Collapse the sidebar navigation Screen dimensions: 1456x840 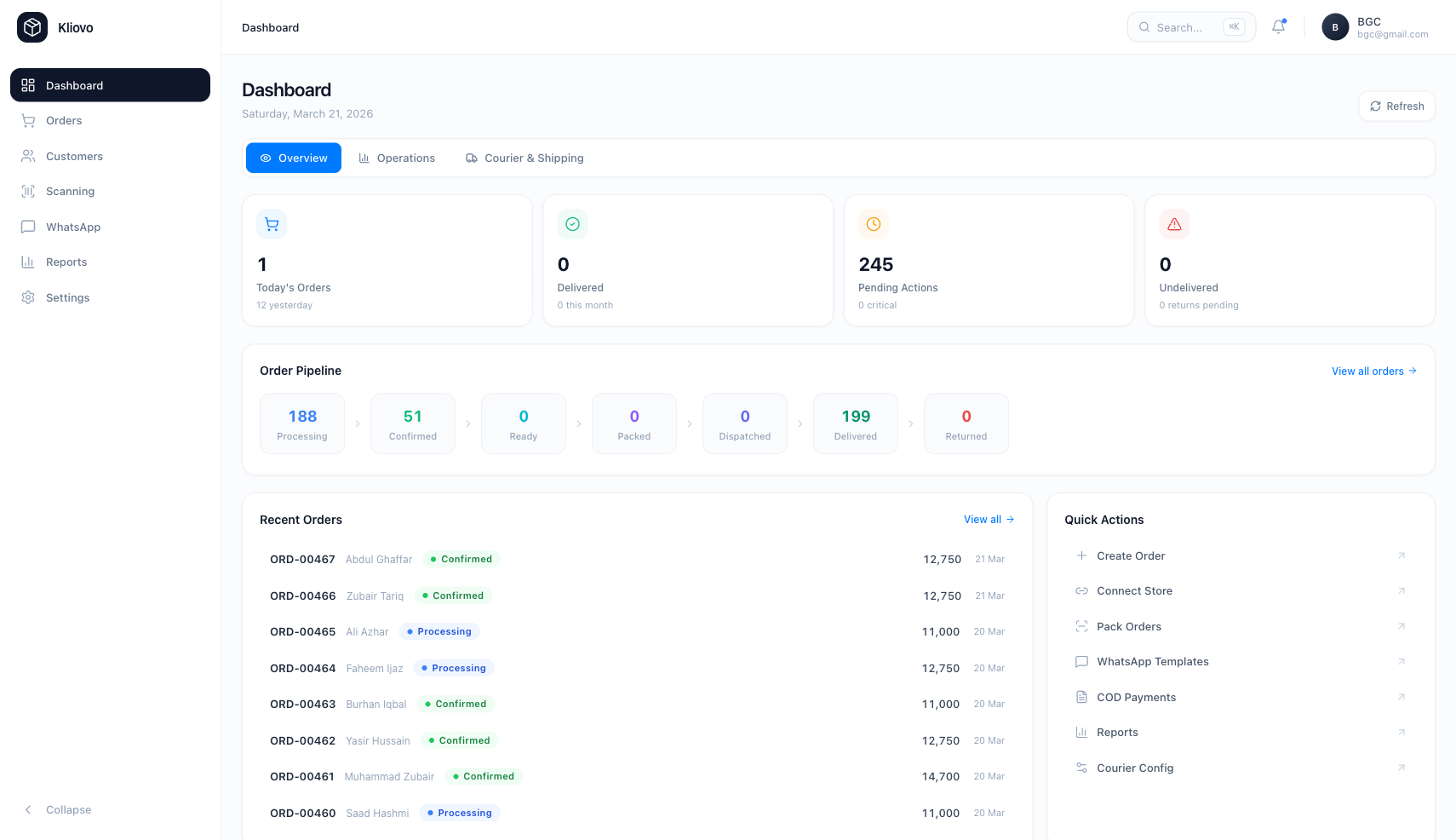[x=68, y=810]
